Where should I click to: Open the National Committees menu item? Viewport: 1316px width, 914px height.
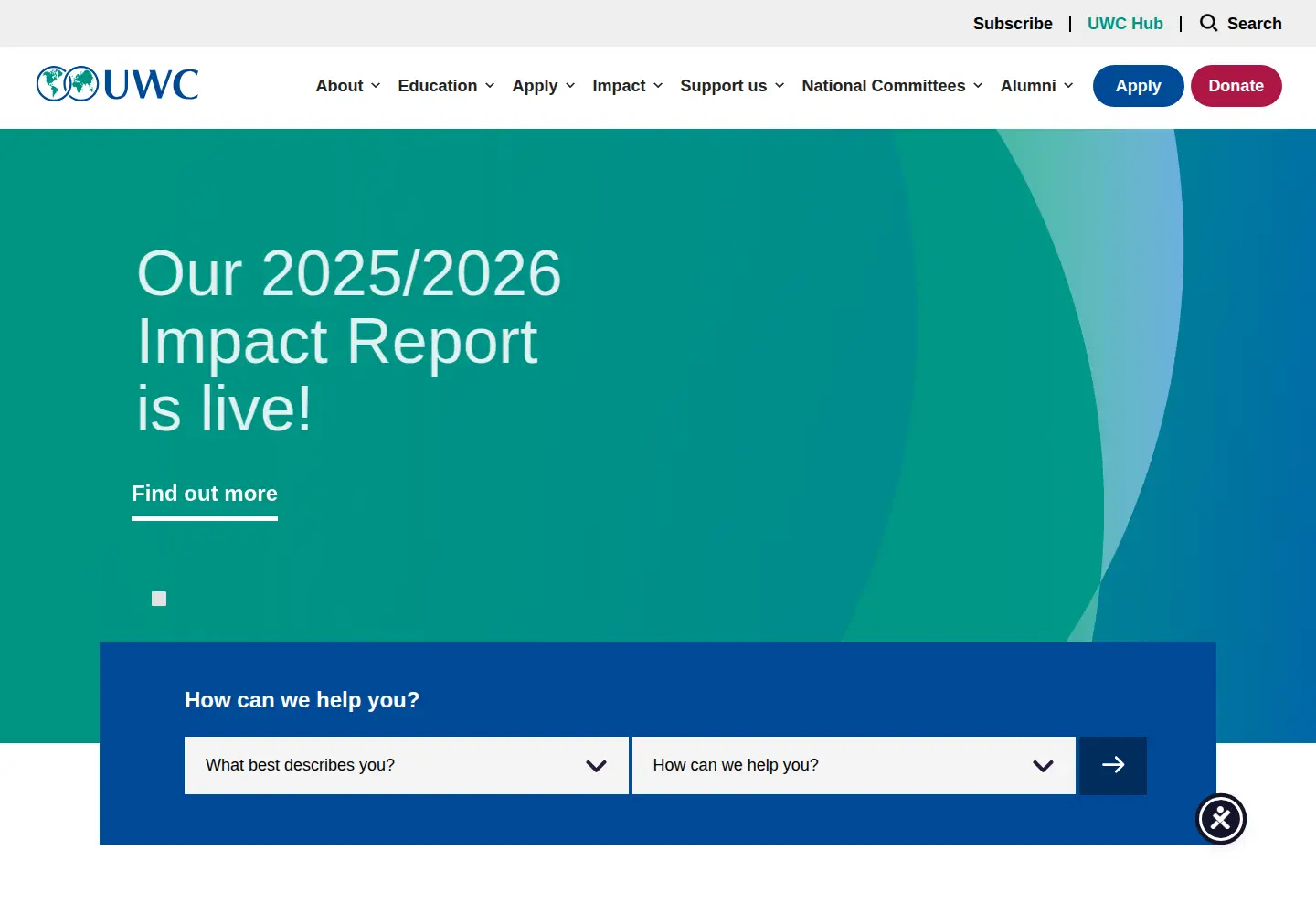tap(884, 86)
